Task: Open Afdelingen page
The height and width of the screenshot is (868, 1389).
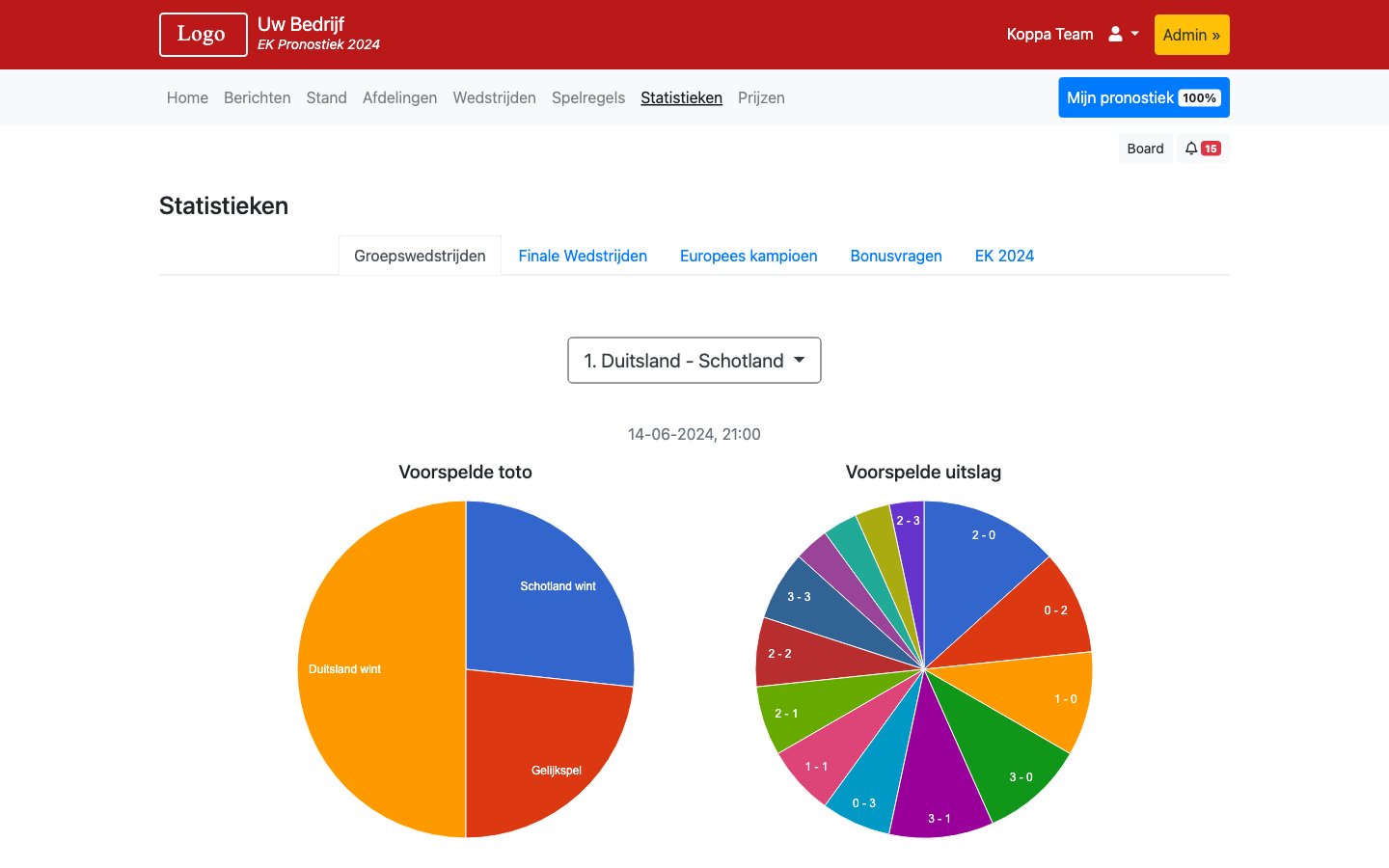Action: point(400,97)
